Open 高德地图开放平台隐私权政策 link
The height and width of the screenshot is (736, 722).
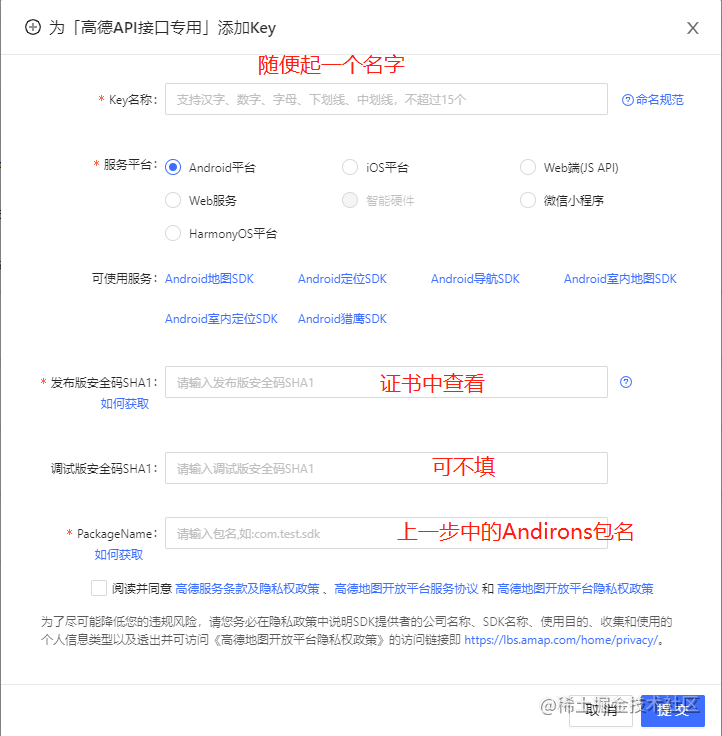tap(575, 589)
